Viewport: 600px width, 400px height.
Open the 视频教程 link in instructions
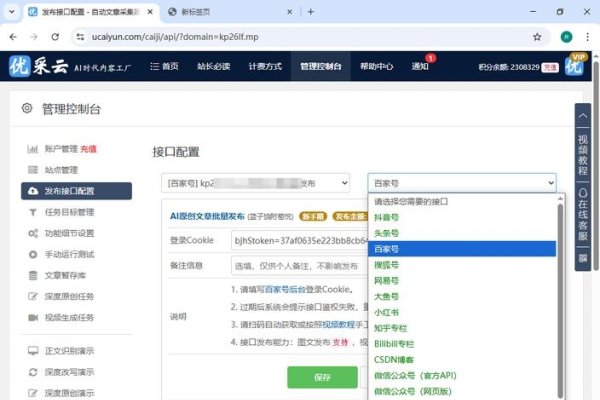point(339,325)
